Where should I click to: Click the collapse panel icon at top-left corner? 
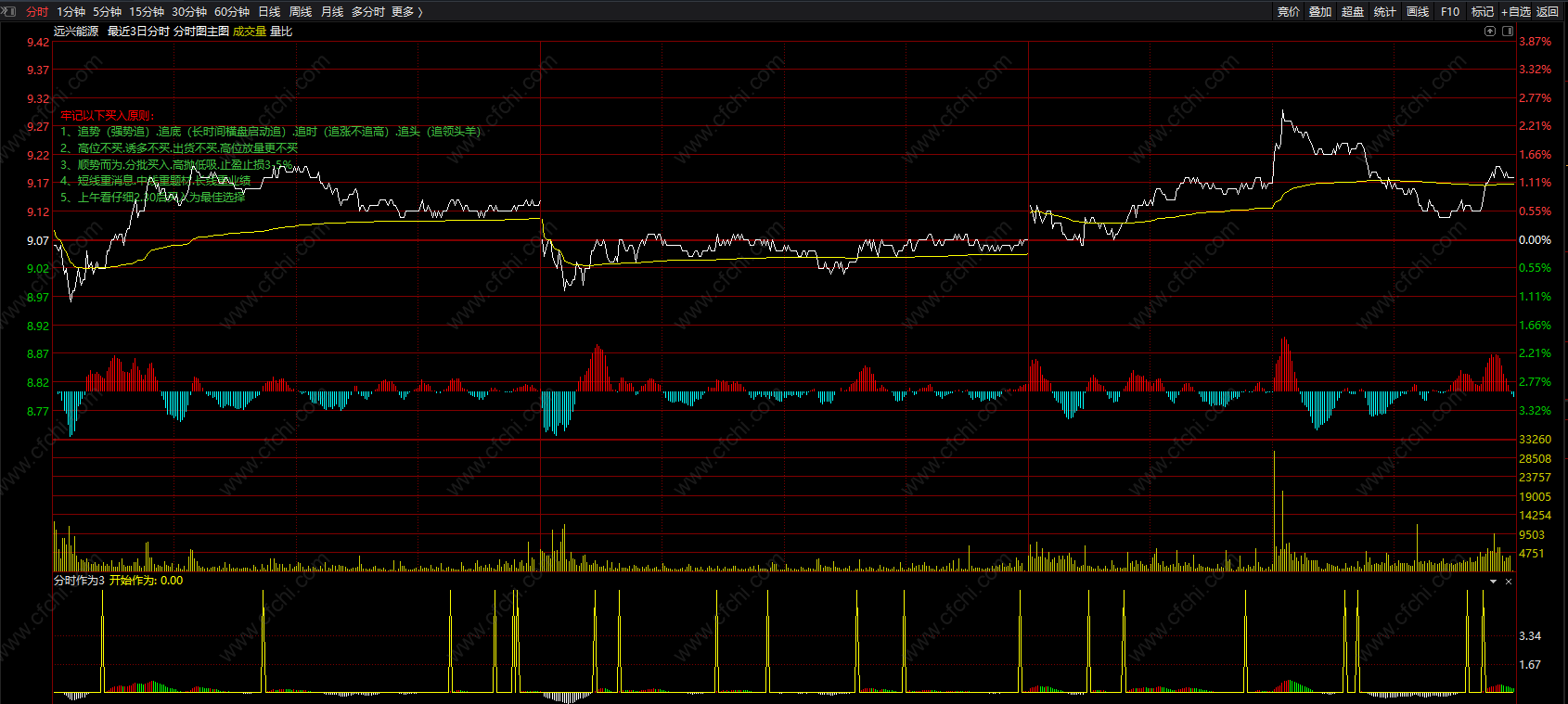pos(9,11)
